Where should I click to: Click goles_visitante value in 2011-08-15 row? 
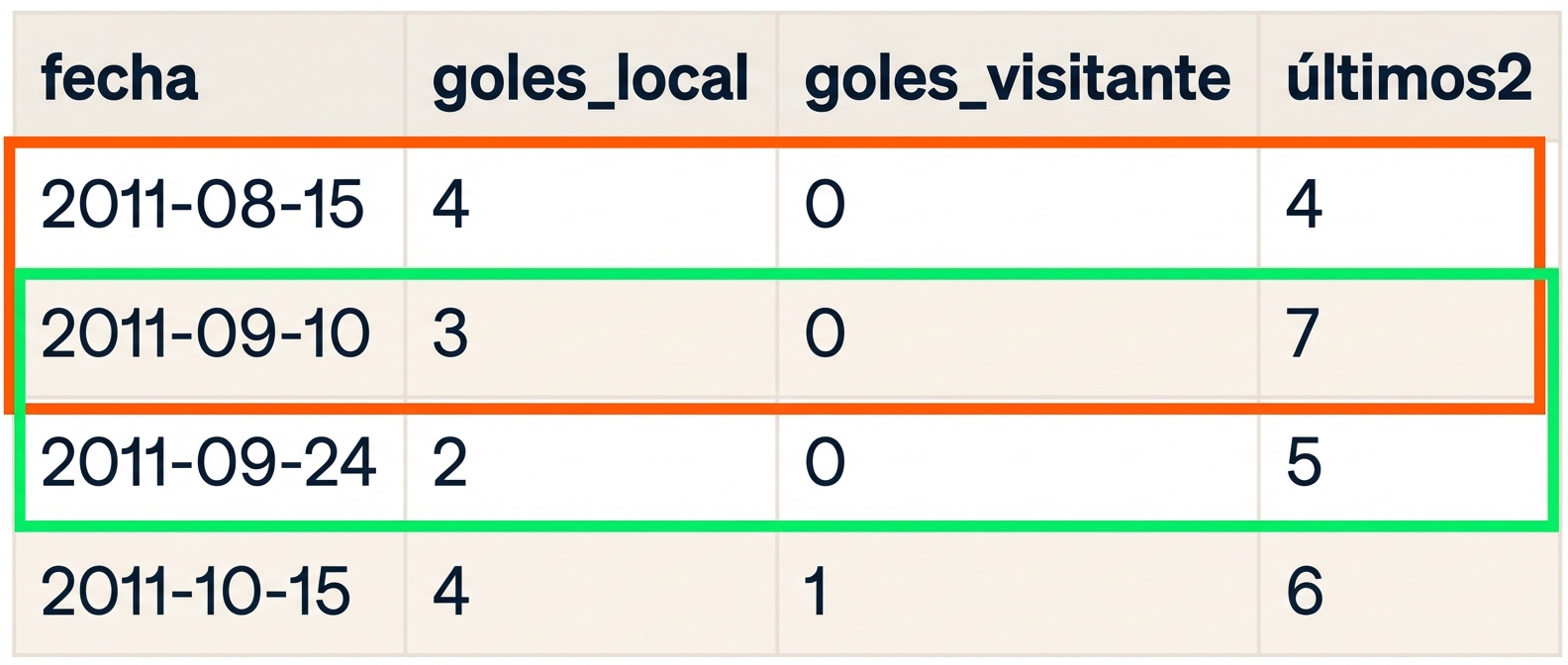pyautogui.click(x=825, y=205)
